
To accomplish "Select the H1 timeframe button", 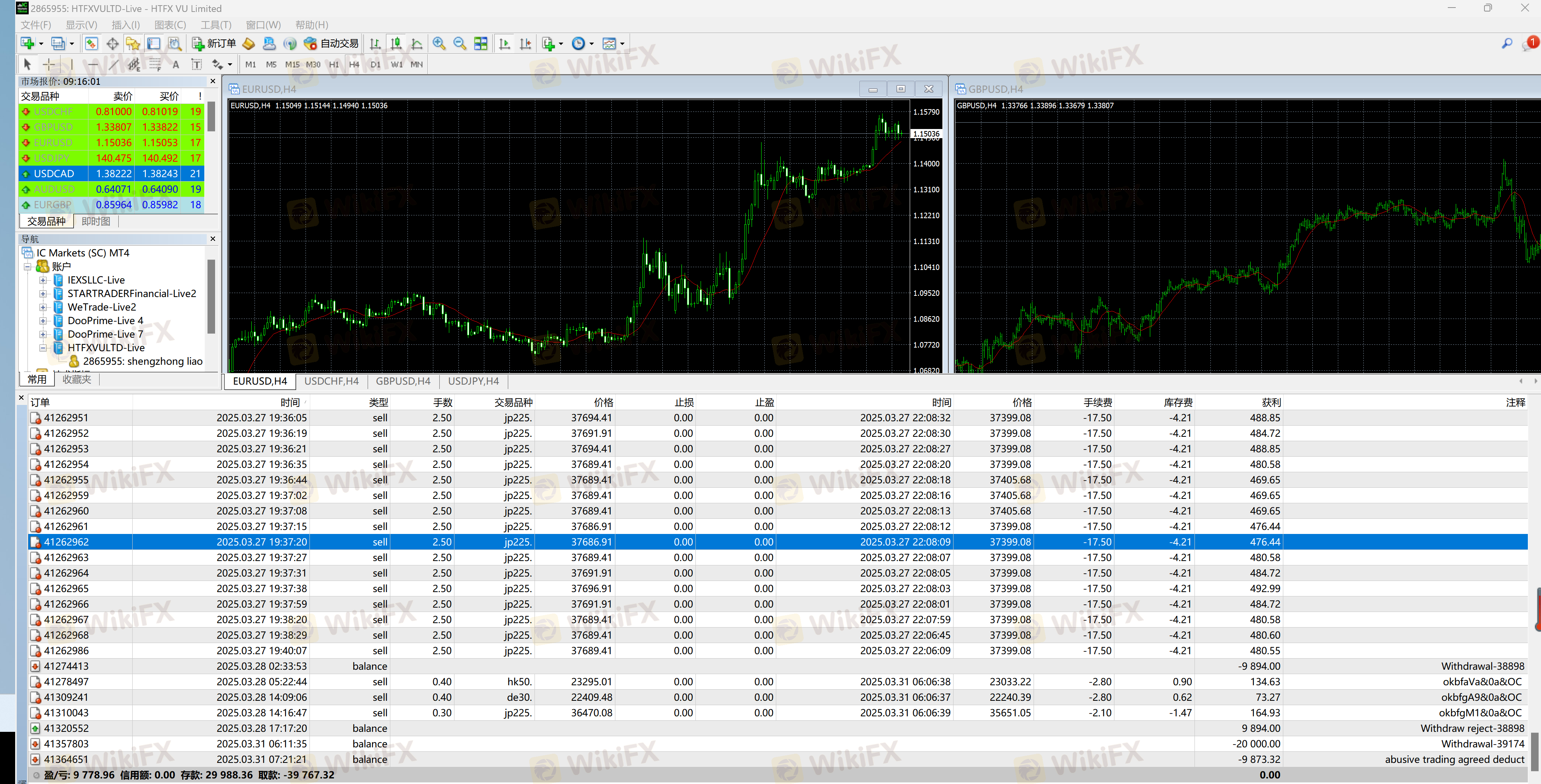I will coord(334,64).
